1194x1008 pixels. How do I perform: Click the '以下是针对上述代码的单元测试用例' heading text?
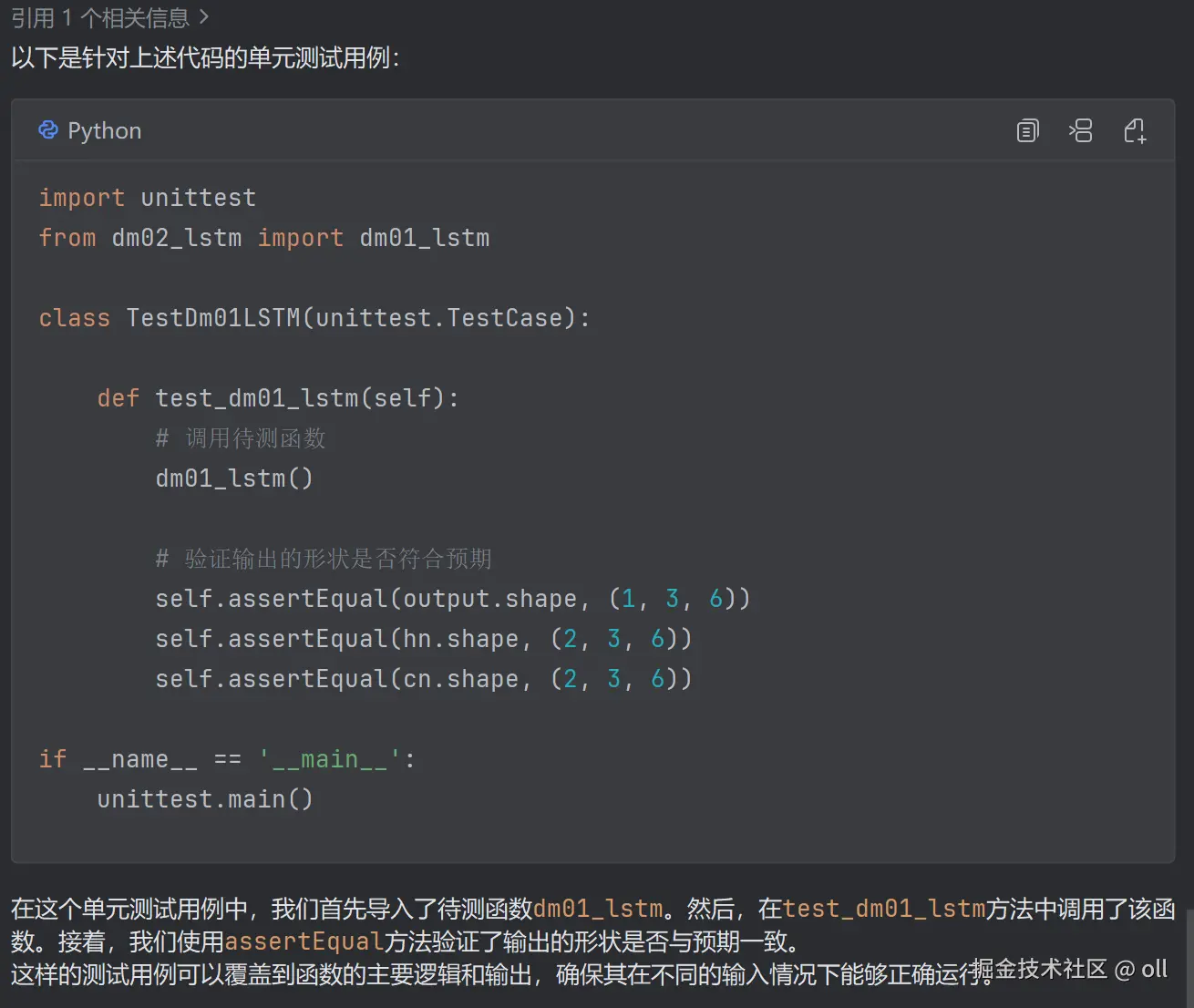(x=205, y=57)
